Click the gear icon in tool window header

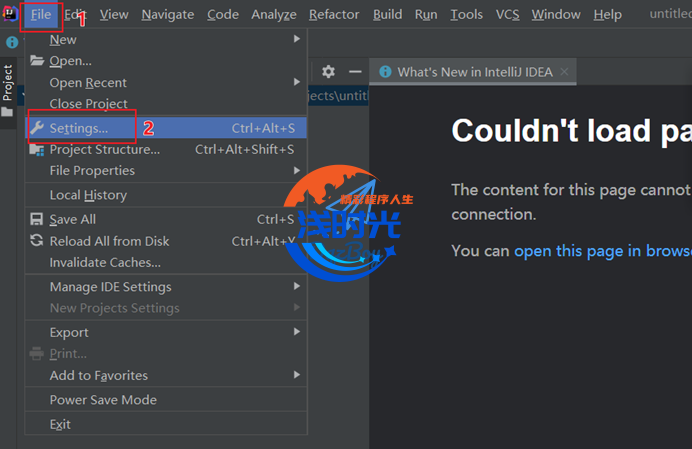tap(328, 72)
